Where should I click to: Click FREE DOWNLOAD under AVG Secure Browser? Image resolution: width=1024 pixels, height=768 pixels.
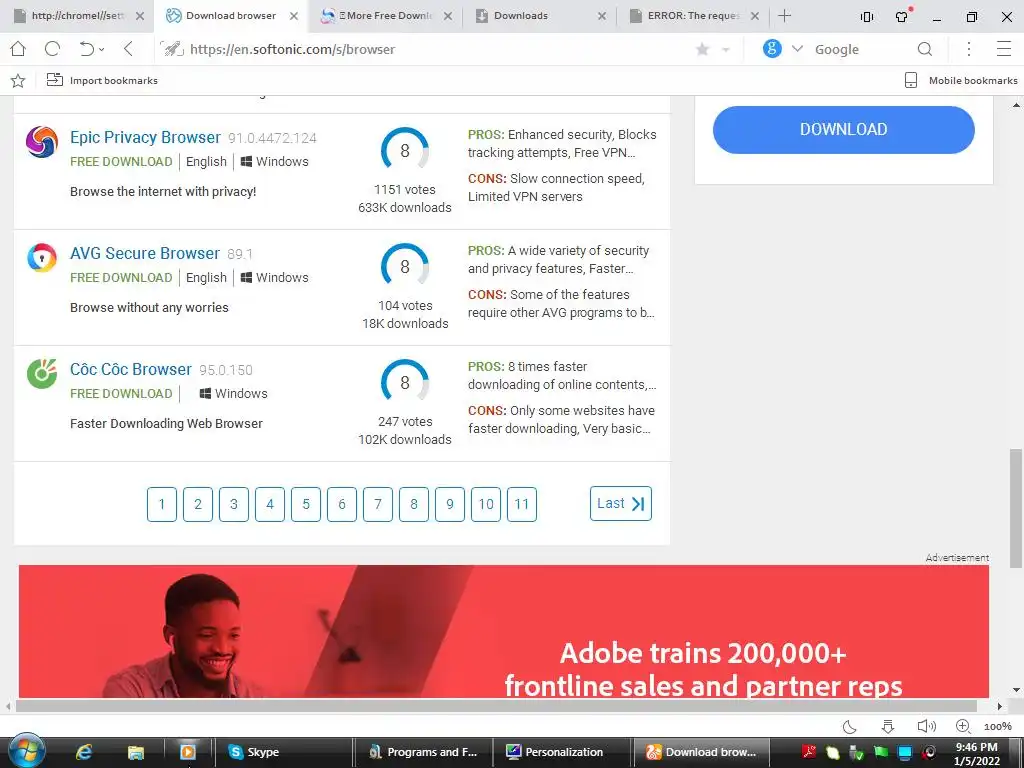tap(121, 278)
